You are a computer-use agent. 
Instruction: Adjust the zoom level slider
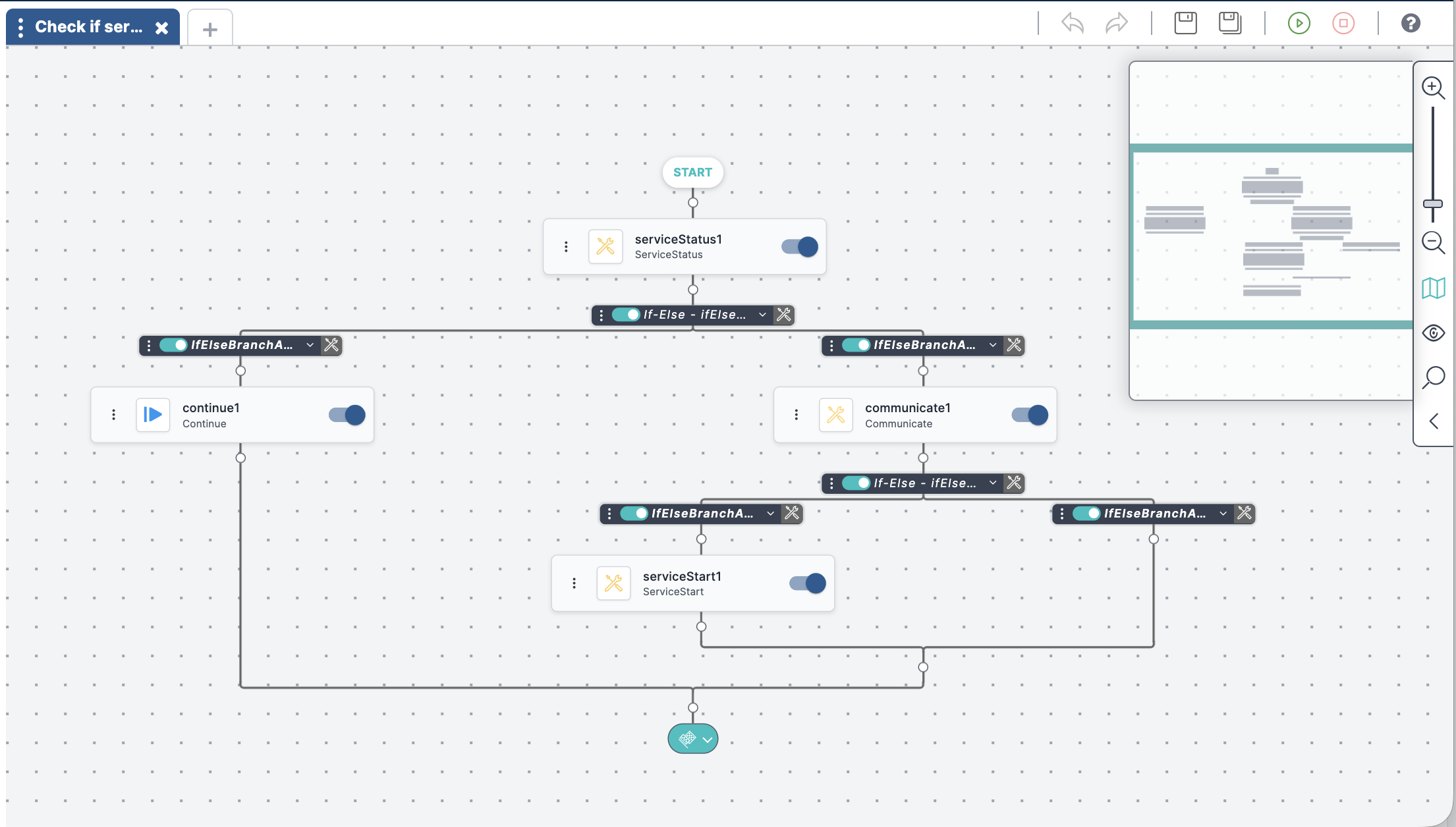point(1433,204)
